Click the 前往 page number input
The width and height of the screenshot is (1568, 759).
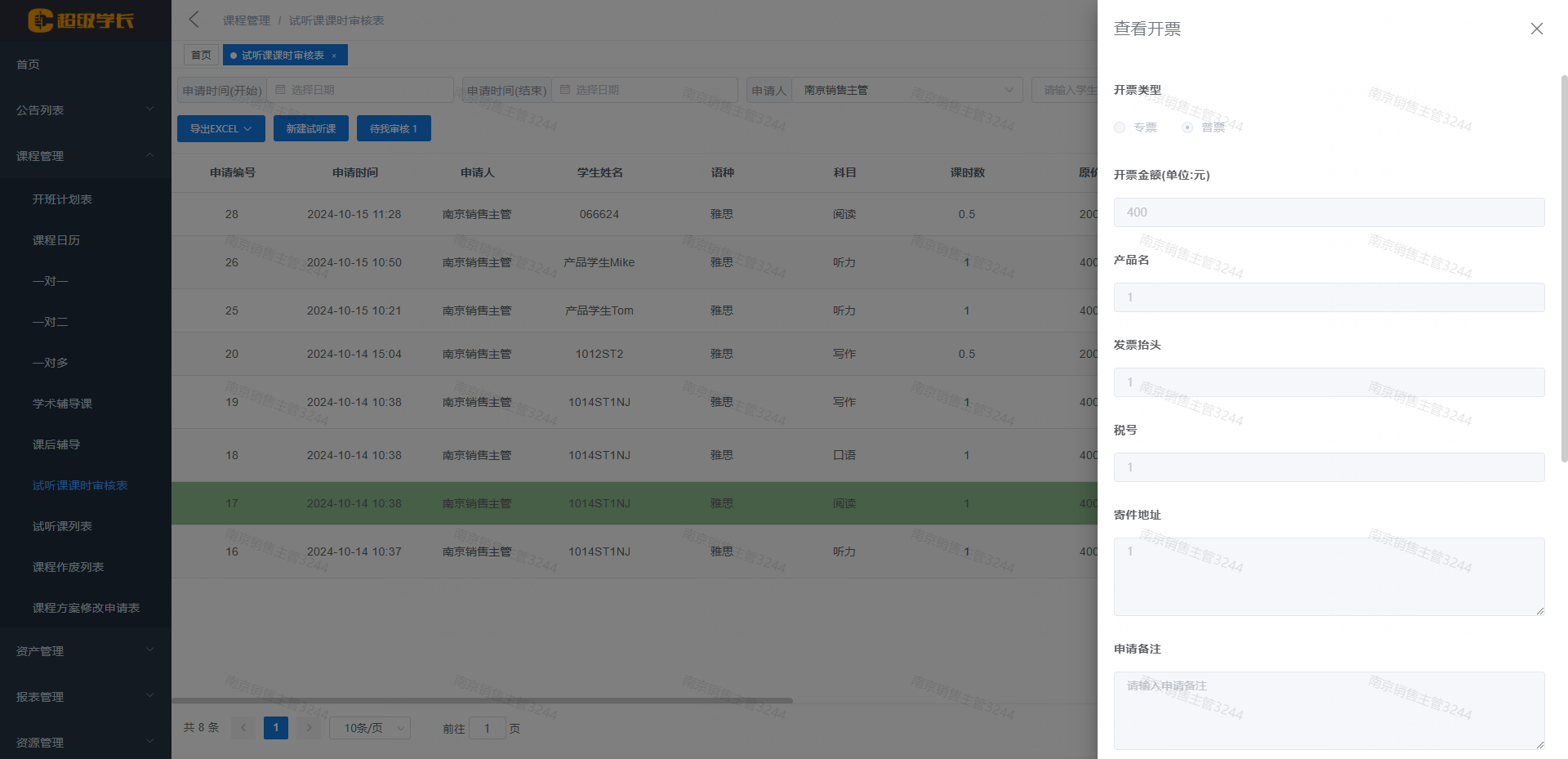[x=488, y=727]
